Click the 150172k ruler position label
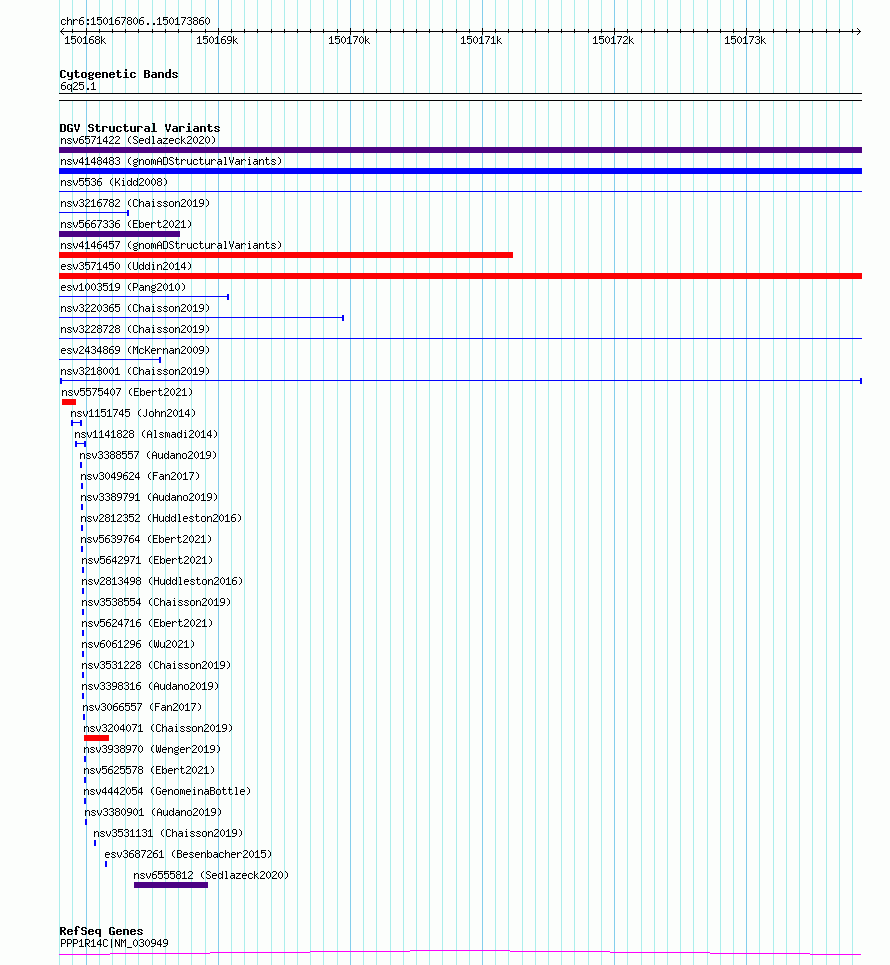The height and width of the screenshot is (965, 890). (x=613, y=40)
